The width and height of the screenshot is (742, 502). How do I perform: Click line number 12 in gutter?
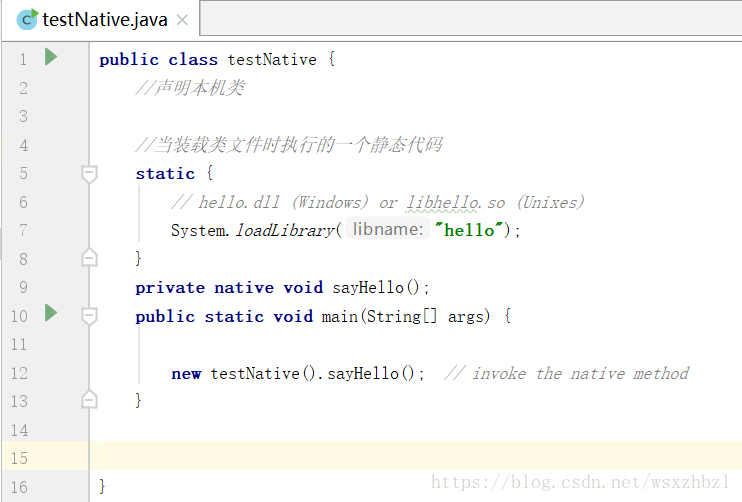pos(19,373)
